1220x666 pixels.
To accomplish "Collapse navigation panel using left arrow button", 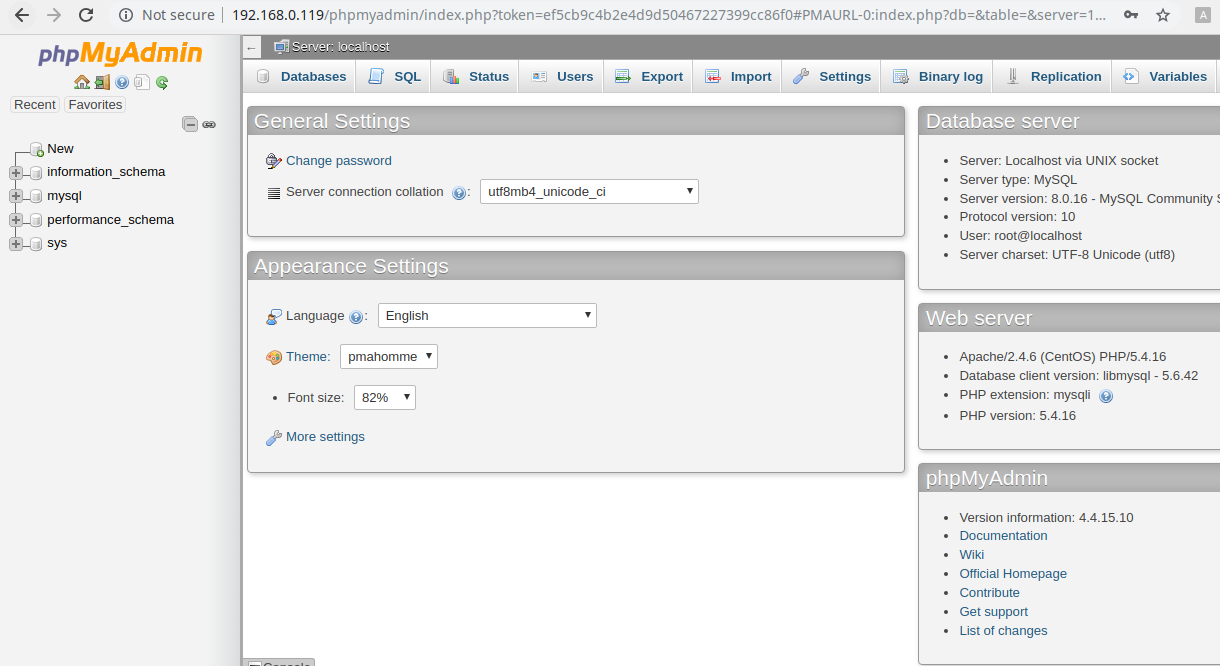I will coord(251,47).
